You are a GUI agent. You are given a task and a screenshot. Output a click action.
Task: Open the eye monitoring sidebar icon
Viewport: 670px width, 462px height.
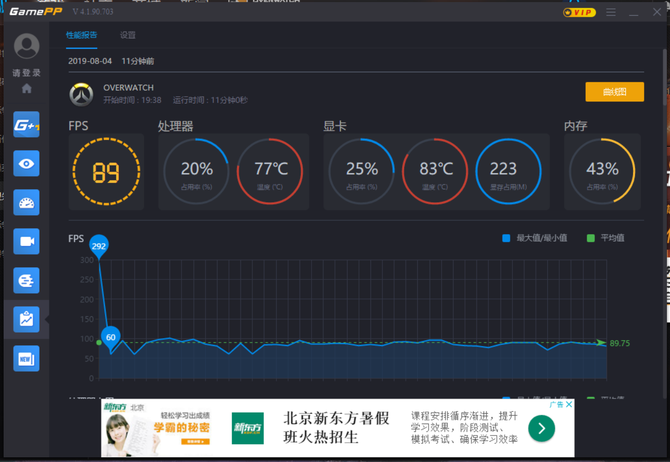26,163
